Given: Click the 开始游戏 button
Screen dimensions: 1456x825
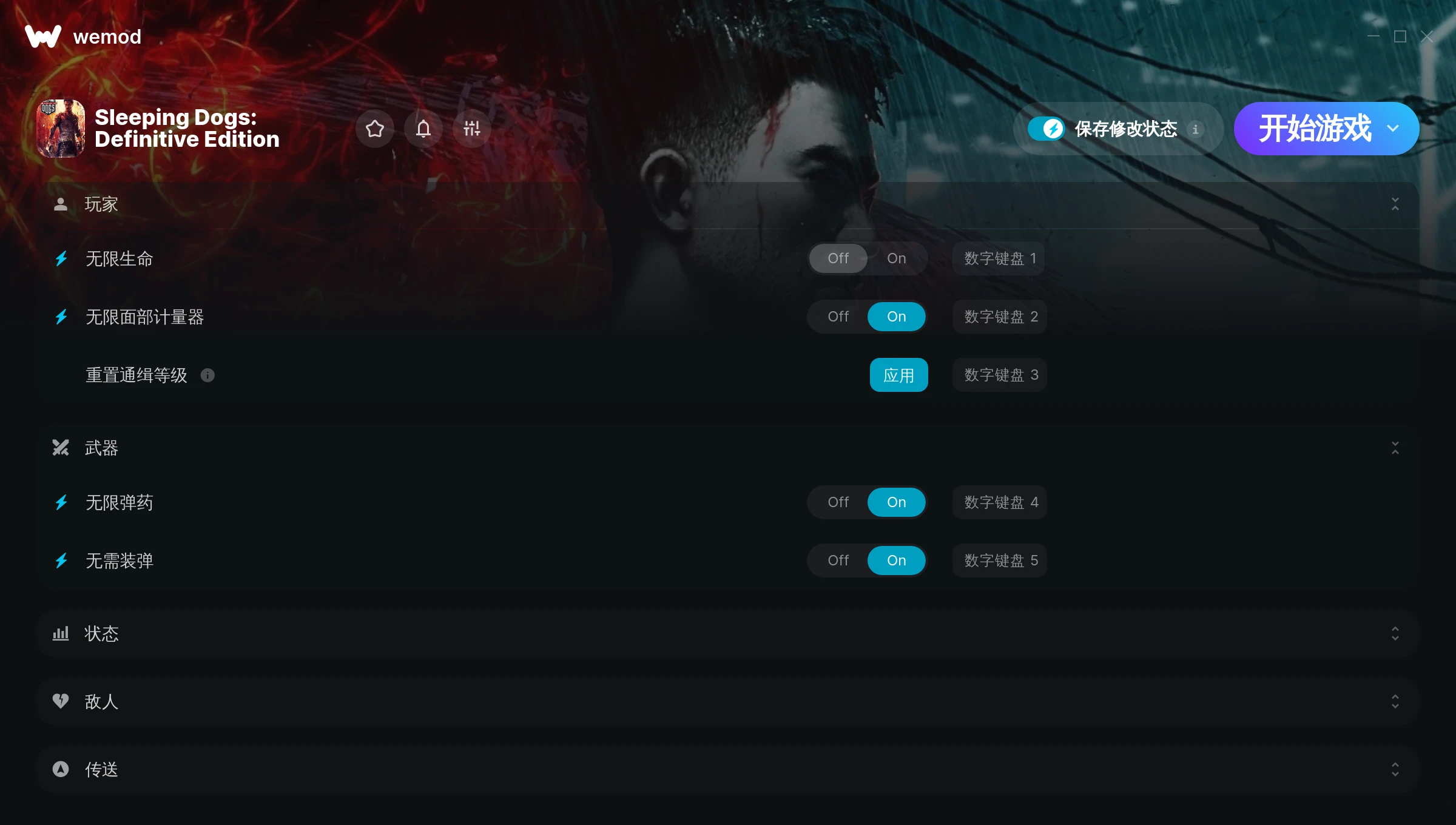Looking at the screenshot, I should tap(1315, 129).
